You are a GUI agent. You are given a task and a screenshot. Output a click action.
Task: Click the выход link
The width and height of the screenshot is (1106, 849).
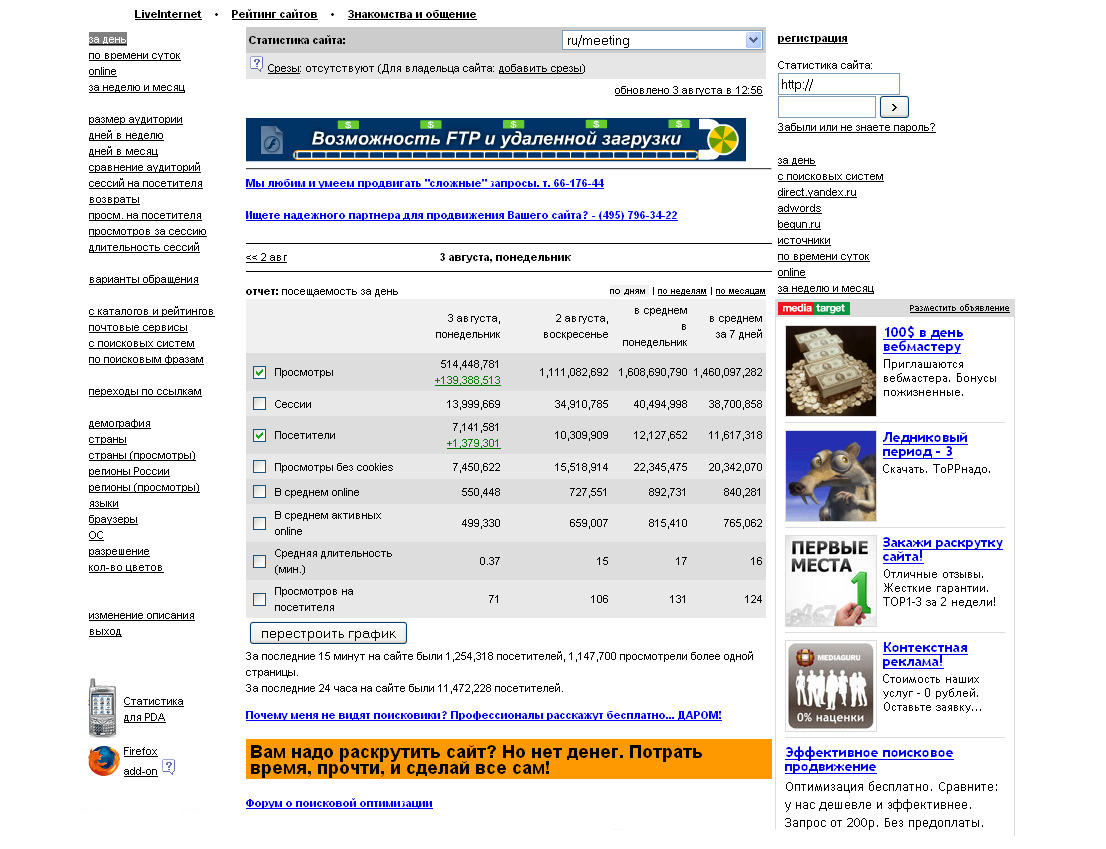click(105, 631)
